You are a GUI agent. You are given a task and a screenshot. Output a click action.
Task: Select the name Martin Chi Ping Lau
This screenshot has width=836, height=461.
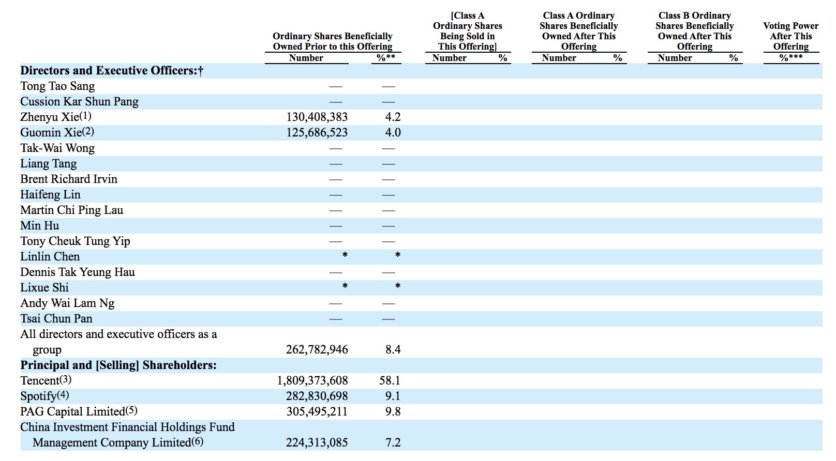click(x=72, y=210)
